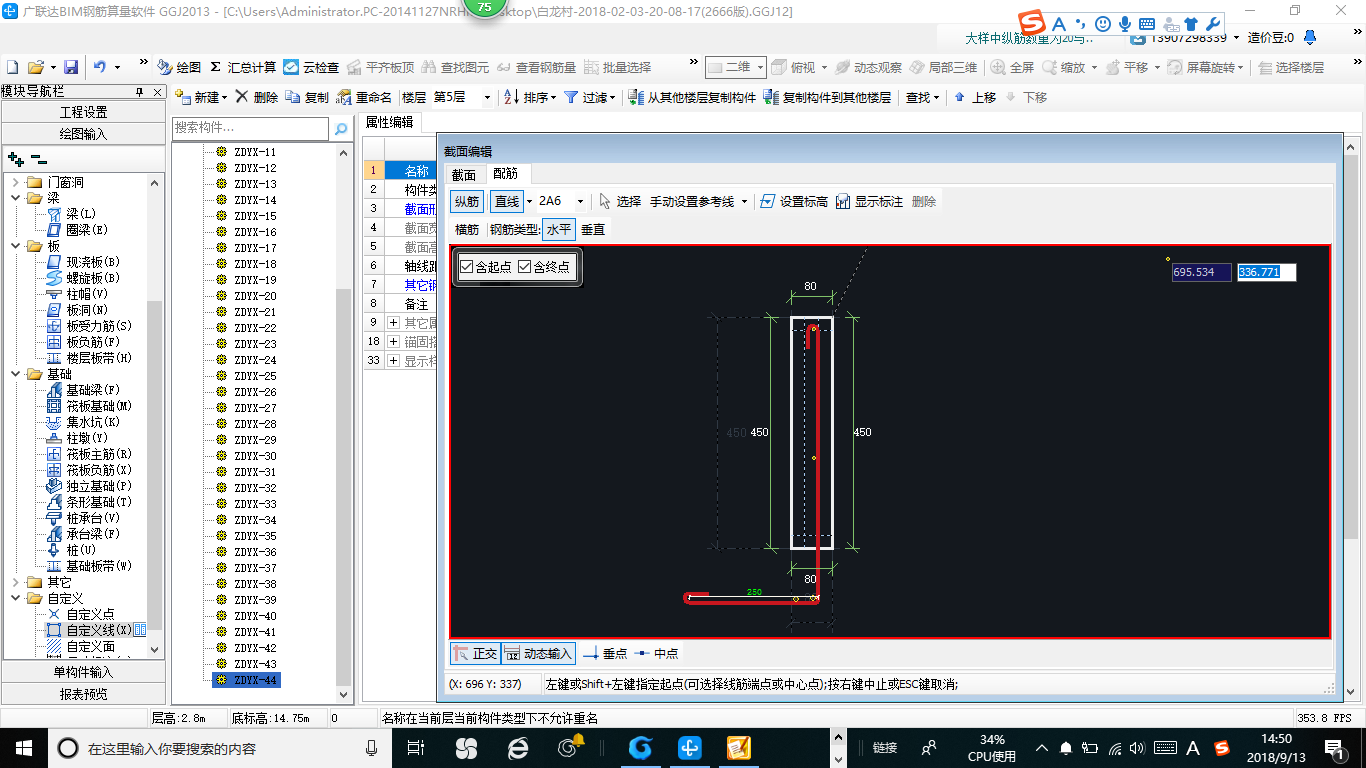This screenshot has width=1366, height=768.
Task: Click the 336.771 coordinate input box
Action: coord(1267,272)
